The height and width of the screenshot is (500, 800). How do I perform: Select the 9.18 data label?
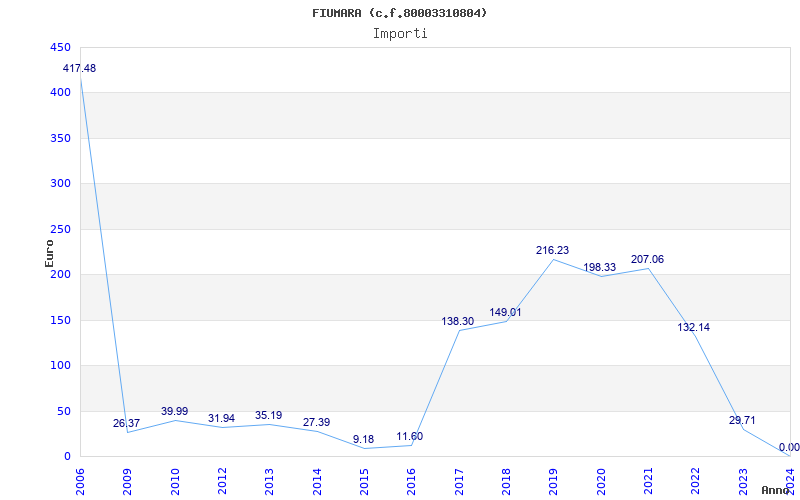coord(363,439)
